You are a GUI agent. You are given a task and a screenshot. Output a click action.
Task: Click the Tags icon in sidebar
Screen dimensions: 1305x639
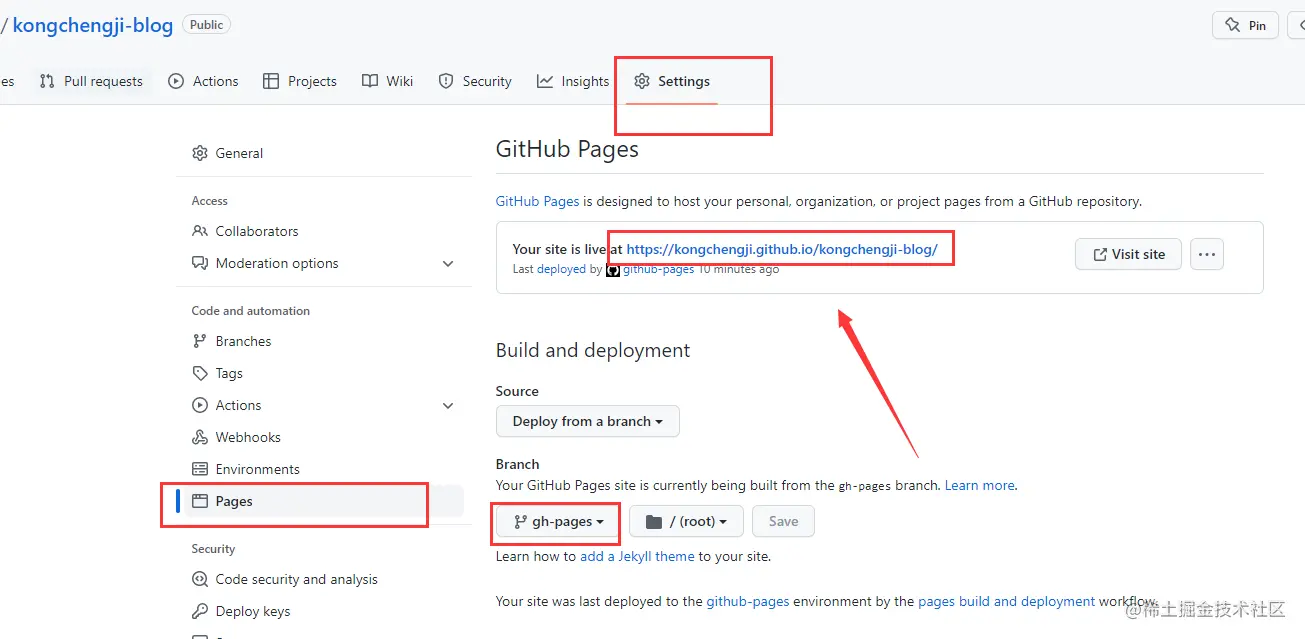200,373
